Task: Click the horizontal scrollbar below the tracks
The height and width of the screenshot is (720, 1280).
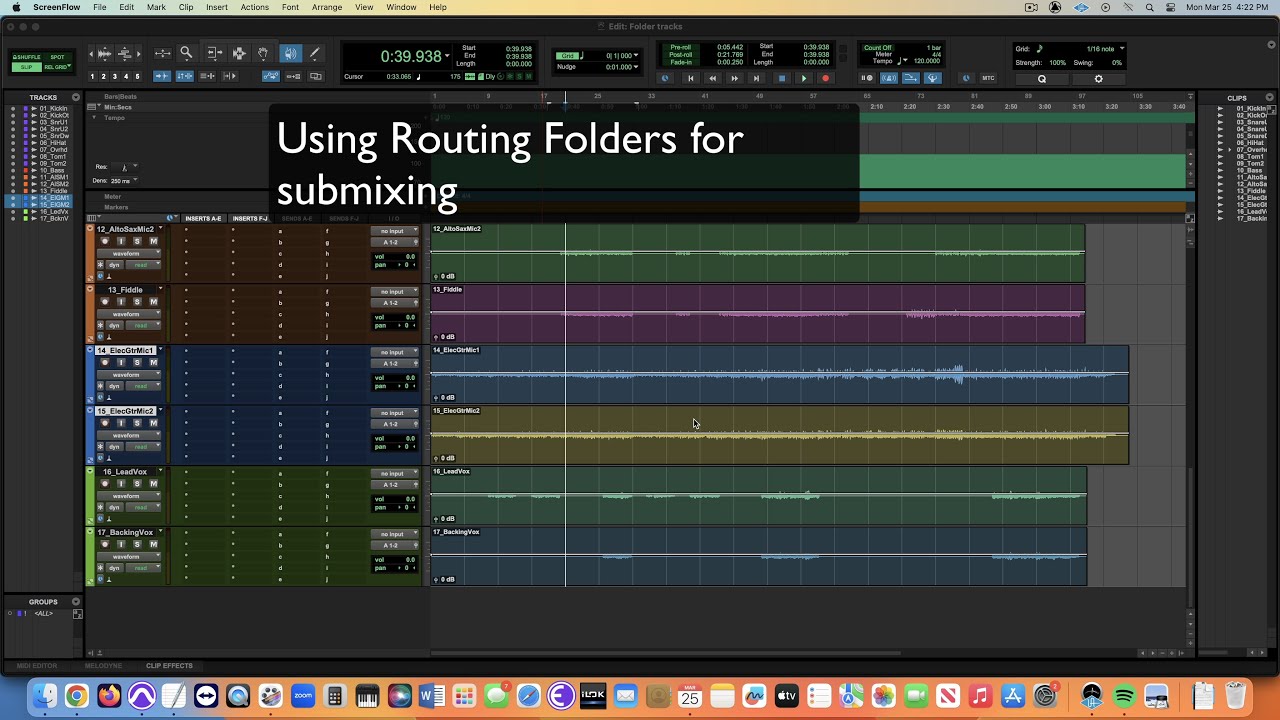Action: [666, 653]
